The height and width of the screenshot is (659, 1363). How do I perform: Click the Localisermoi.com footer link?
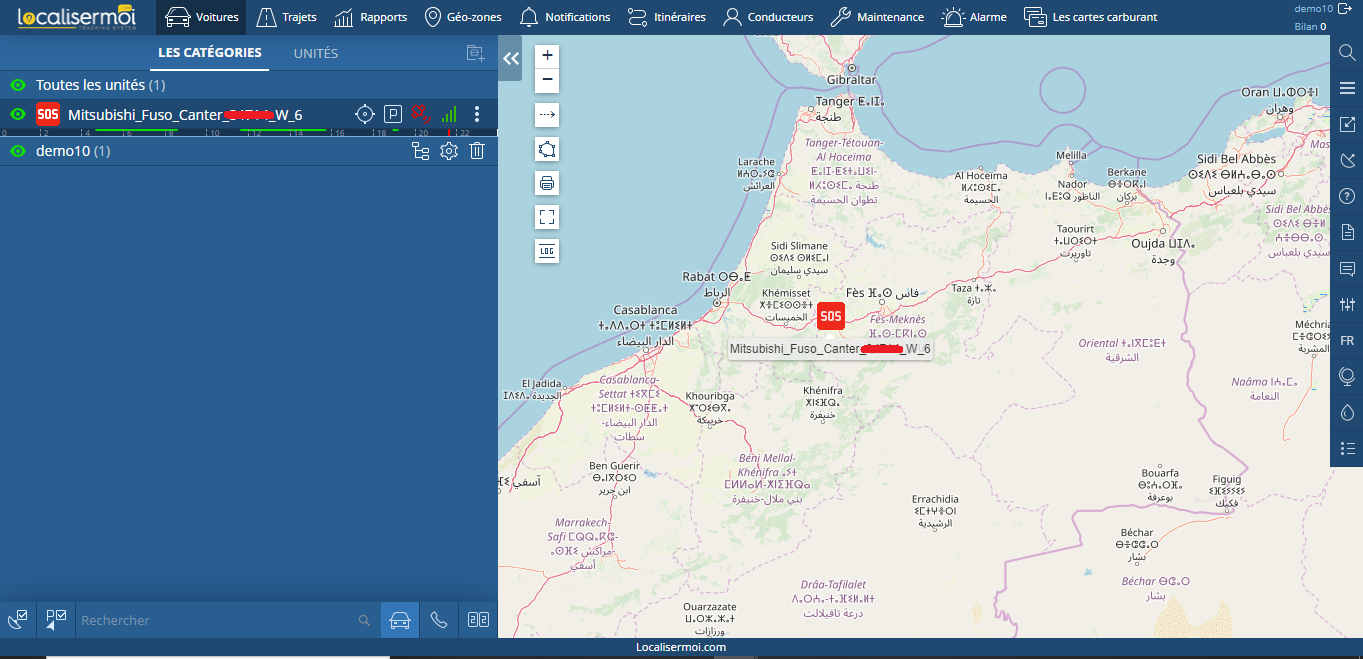[x=681, y=647]
